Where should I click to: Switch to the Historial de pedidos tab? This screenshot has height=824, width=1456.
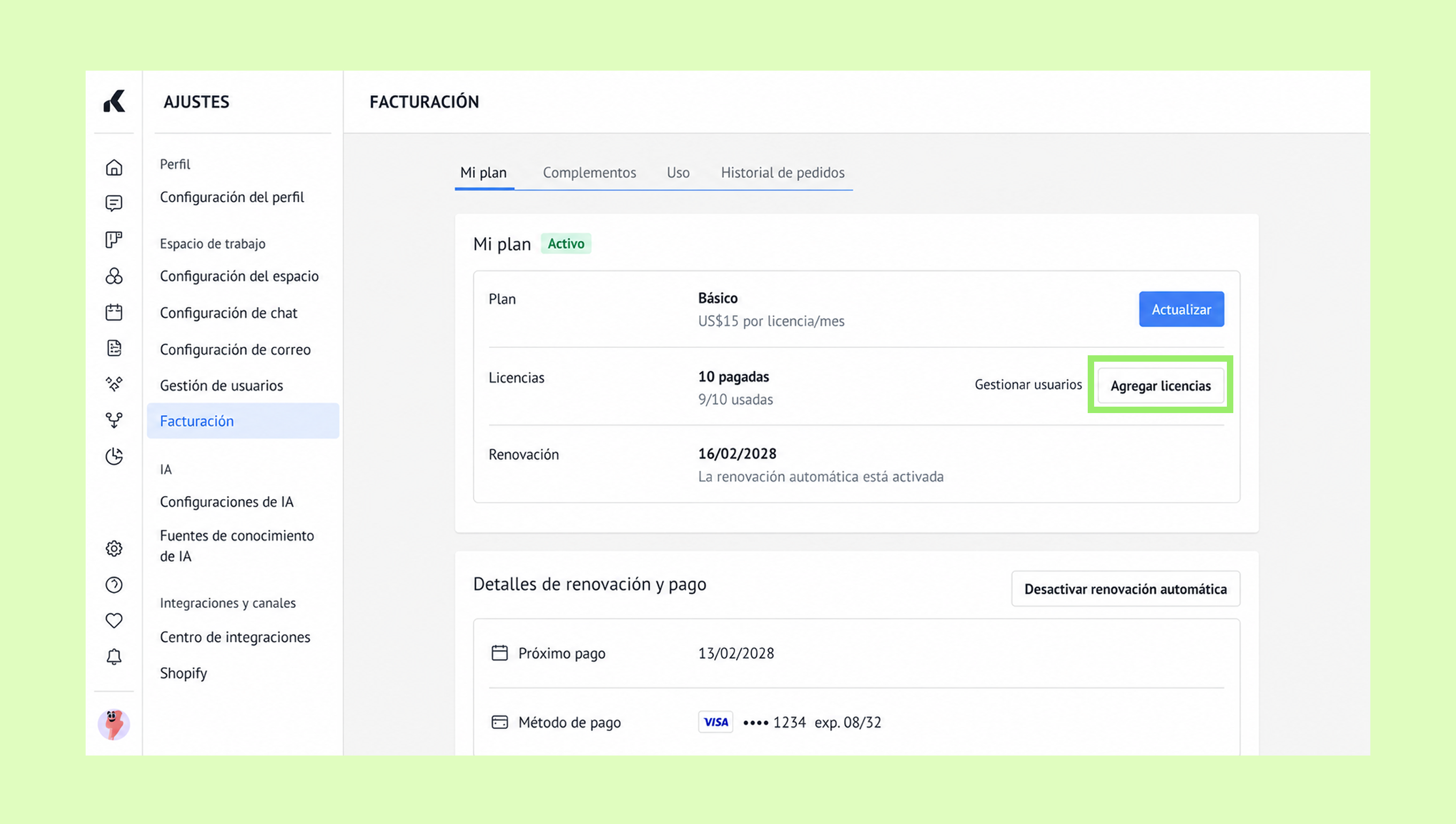pos(783,173)
